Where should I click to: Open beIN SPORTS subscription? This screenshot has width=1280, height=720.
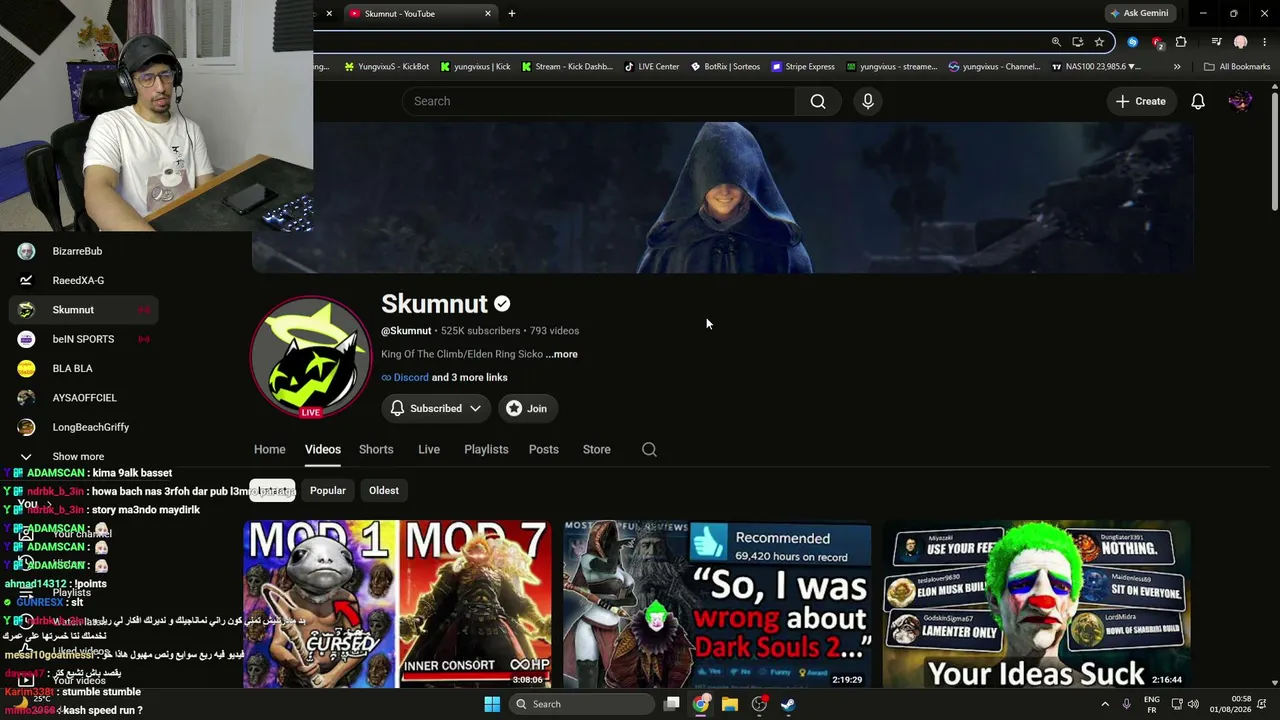tap(84, 339)
